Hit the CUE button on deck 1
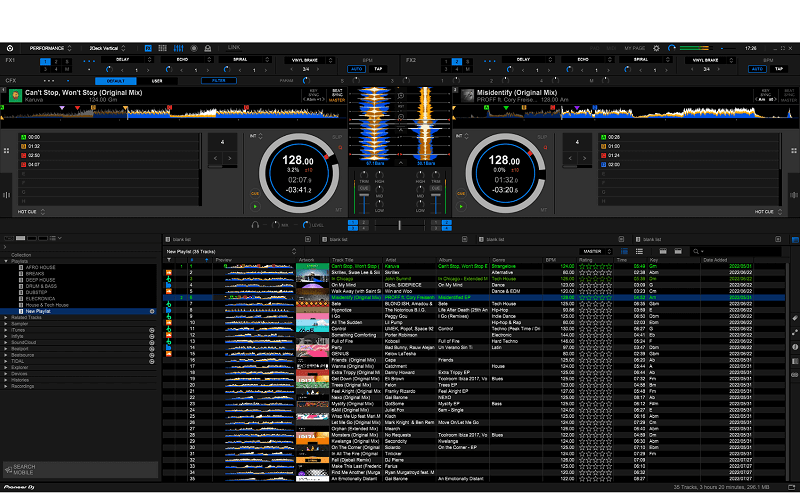 pyautogui.click(x=255, y=194)
